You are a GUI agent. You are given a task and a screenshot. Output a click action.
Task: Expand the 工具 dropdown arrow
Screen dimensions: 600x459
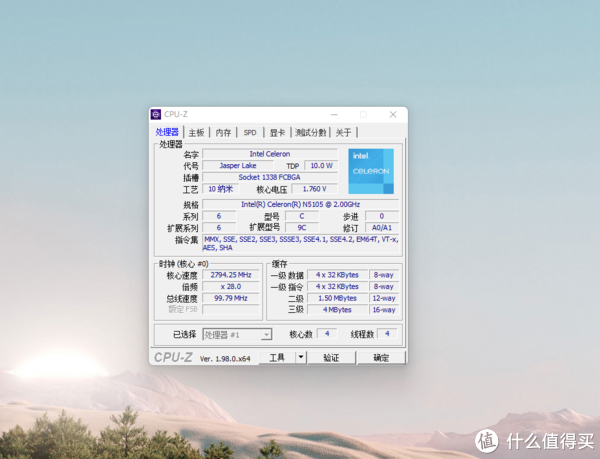tap(301, 358)
